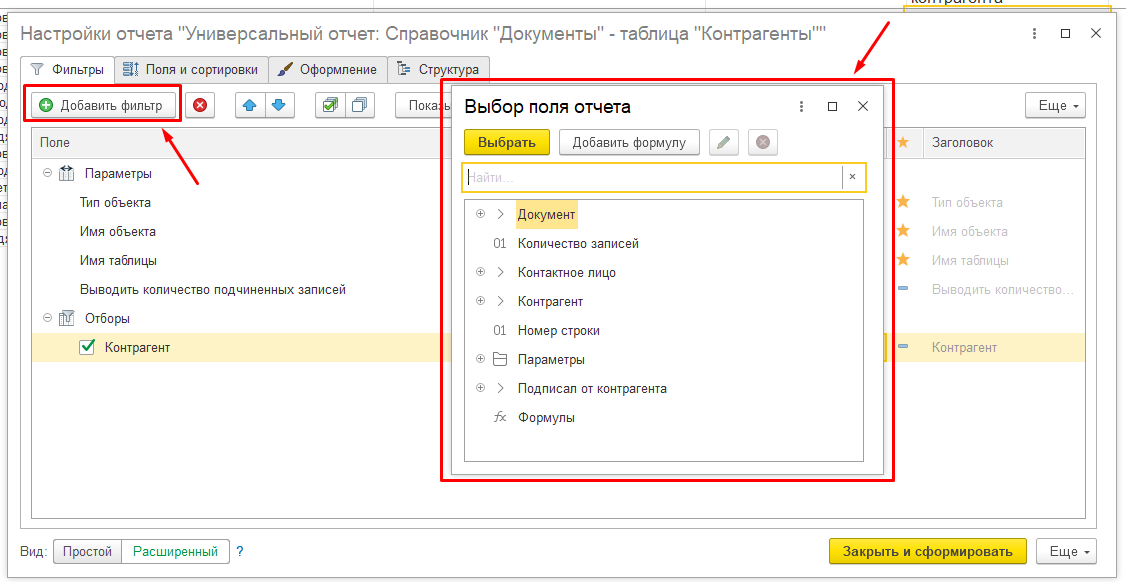Viewport: 1126px width, 582px height.
Task: Uncheck all filters icon
Action: coord(360,106)
